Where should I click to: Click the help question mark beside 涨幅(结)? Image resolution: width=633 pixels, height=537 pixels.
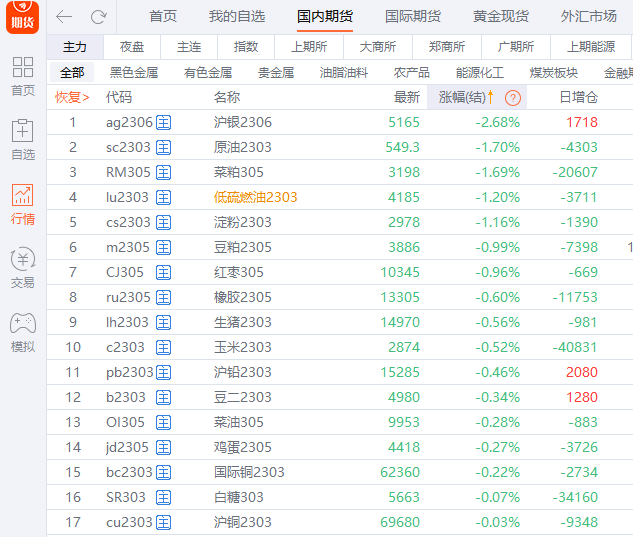point(512,97)
